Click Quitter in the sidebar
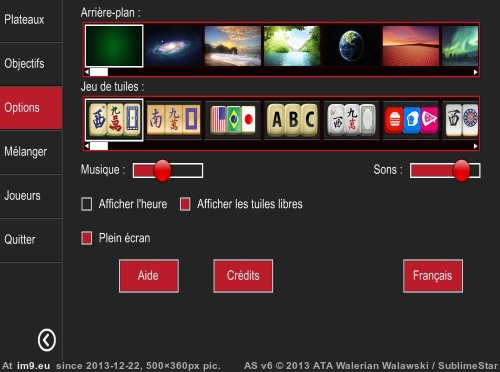 pyautogui.click(x=31, y=240)
